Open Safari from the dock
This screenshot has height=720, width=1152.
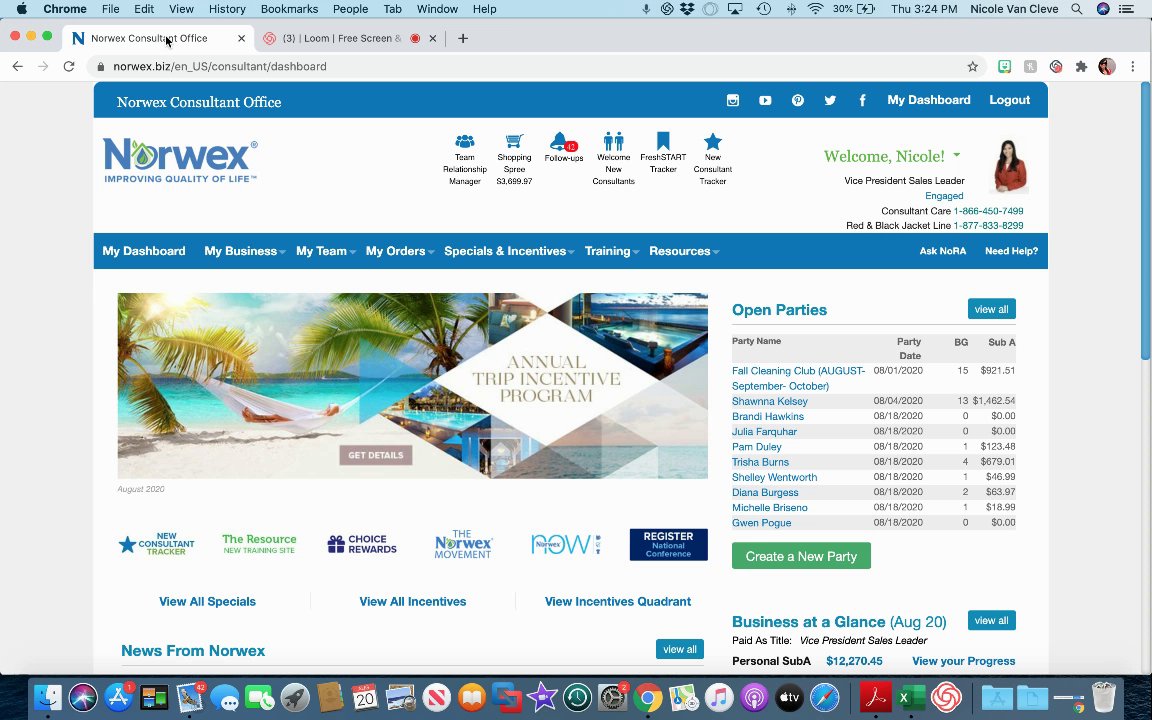pos(824,697)
